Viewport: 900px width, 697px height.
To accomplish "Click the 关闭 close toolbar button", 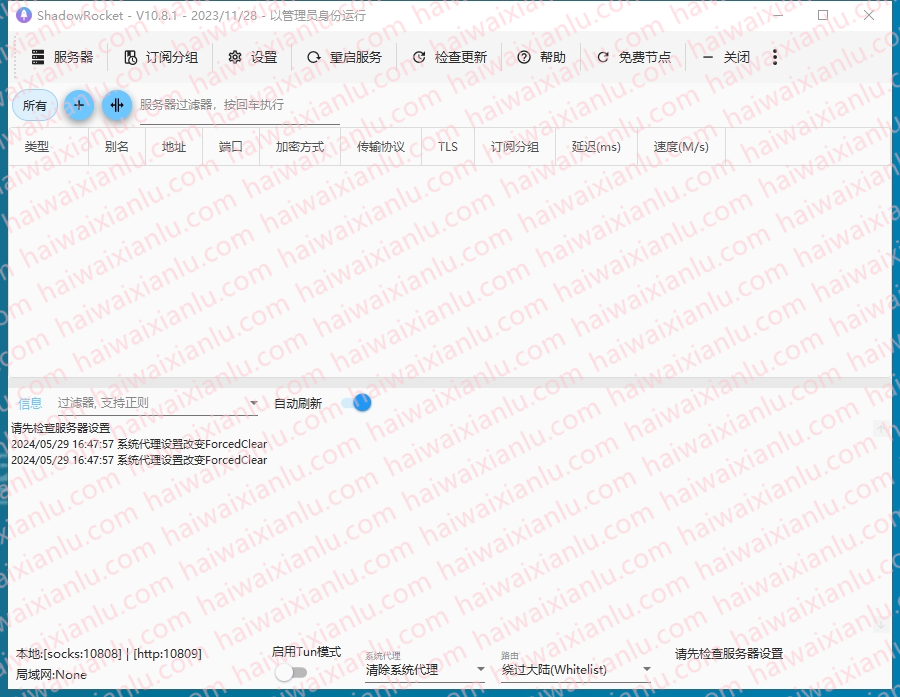I will point(726,57).
